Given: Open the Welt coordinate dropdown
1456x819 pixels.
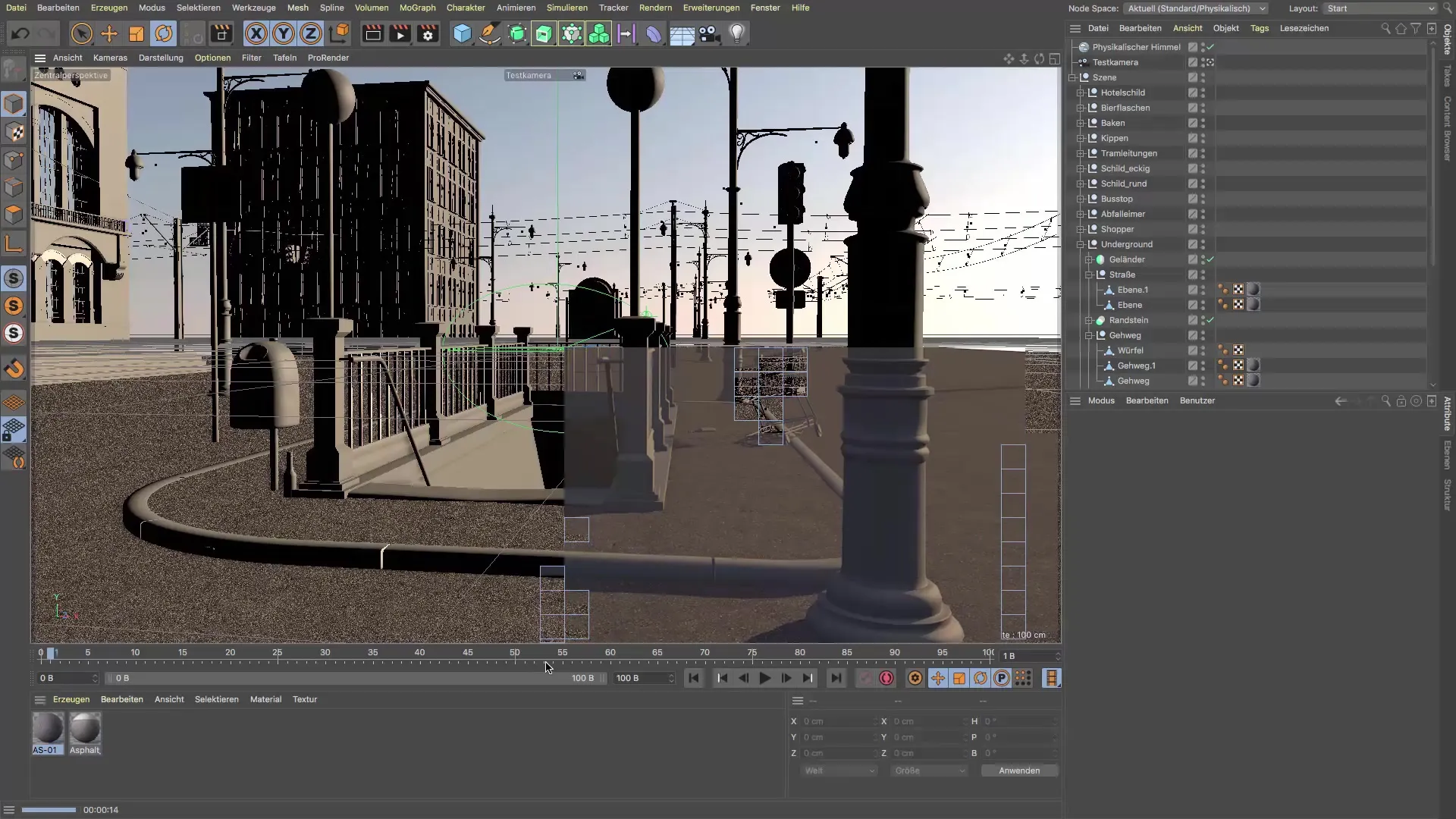Looking at the screenshot, I should tap(839, 770).
